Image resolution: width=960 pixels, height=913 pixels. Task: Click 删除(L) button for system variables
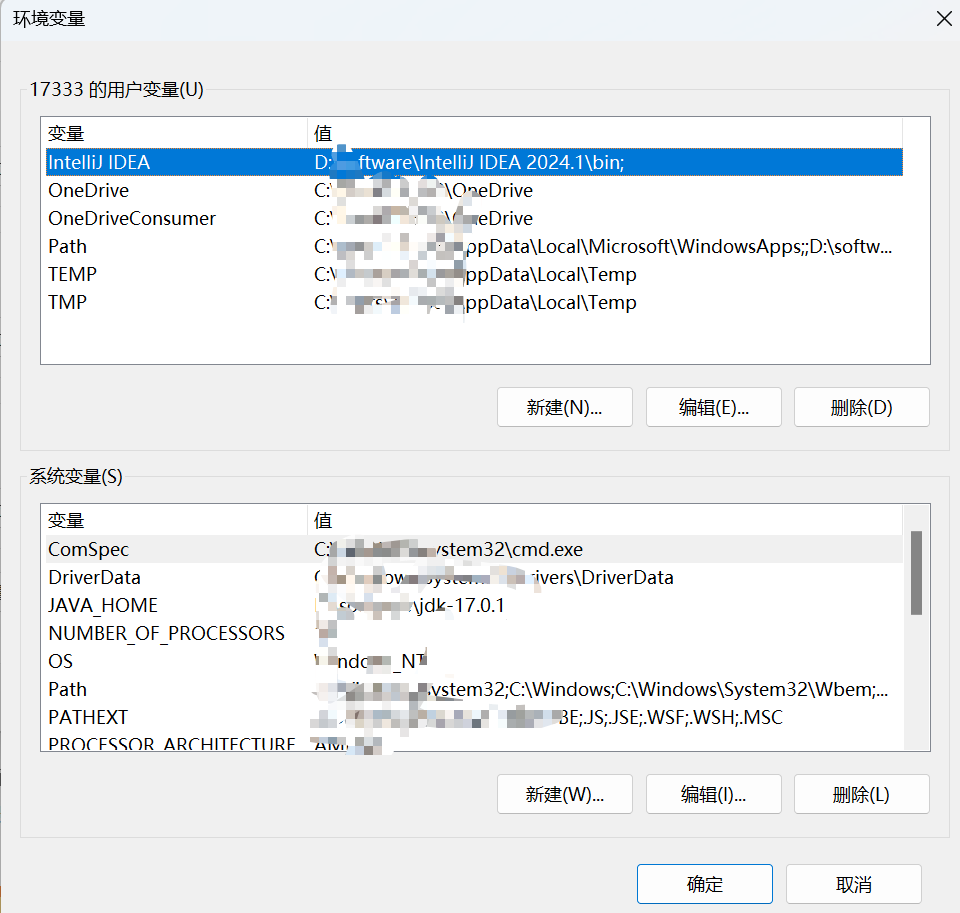861,794
